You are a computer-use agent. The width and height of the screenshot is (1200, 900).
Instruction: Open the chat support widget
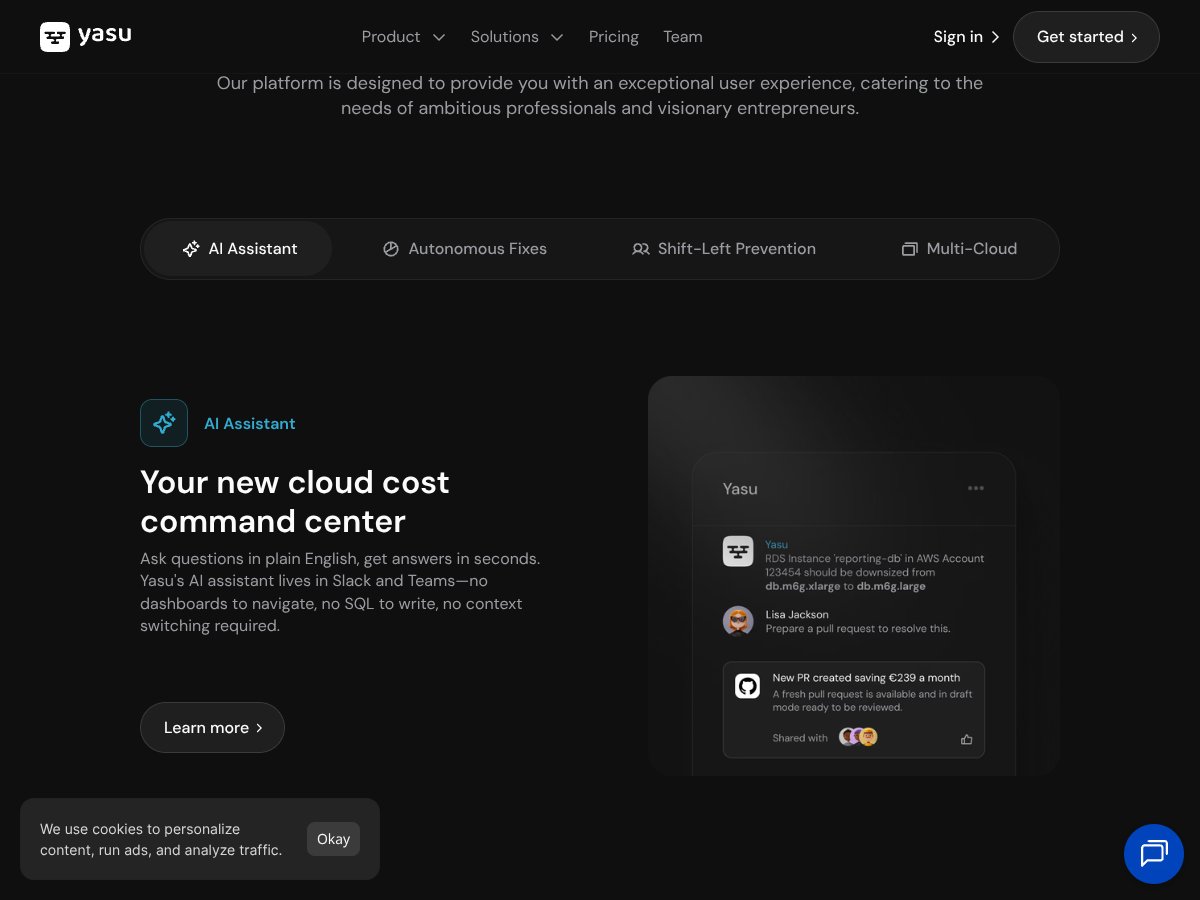[1153, 853]
